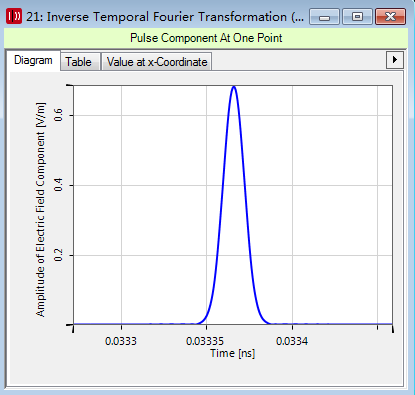Click the 0.4 y-axis tick label
The width and height of the screenshot is (415, 395).
click(x=58, y=185)
